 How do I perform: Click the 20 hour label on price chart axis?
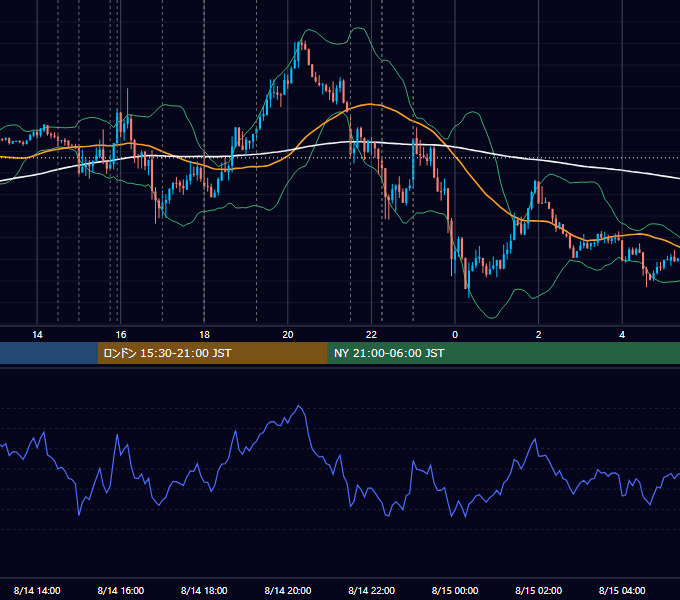pyautogui.click(x=288, y=335)
